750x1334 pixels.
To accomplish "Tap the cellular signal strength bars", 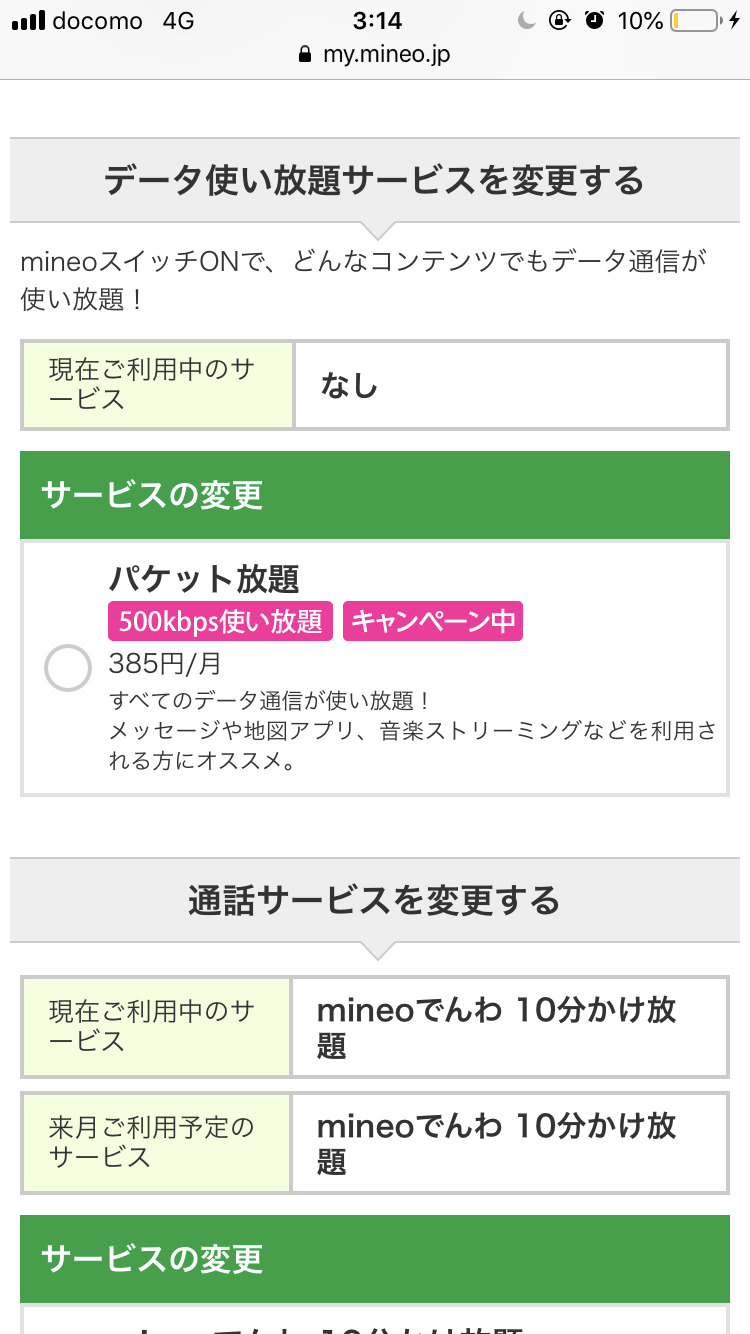I will click(28, 21).
